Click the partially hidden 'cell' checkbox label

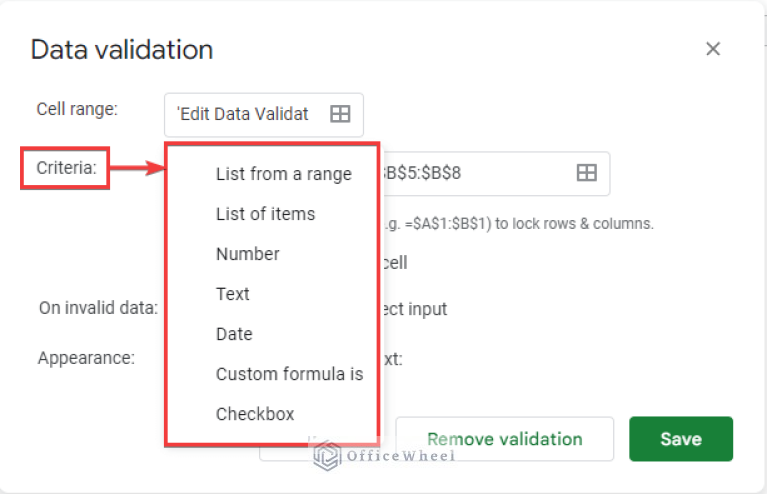(x=395, y=263)
